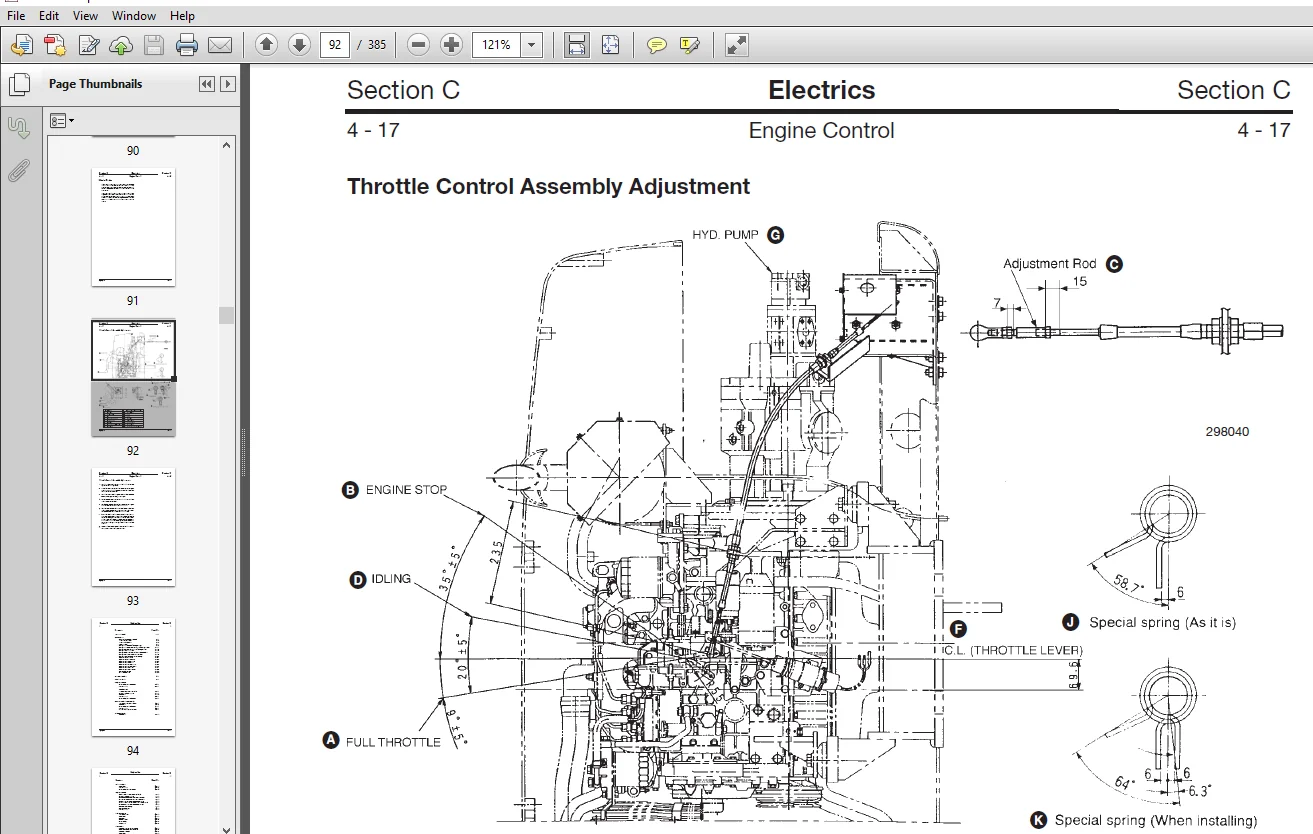Screen dimensions: 1313x834
Task: Select the highlight text tool
Action: click(x=689, y=45)
